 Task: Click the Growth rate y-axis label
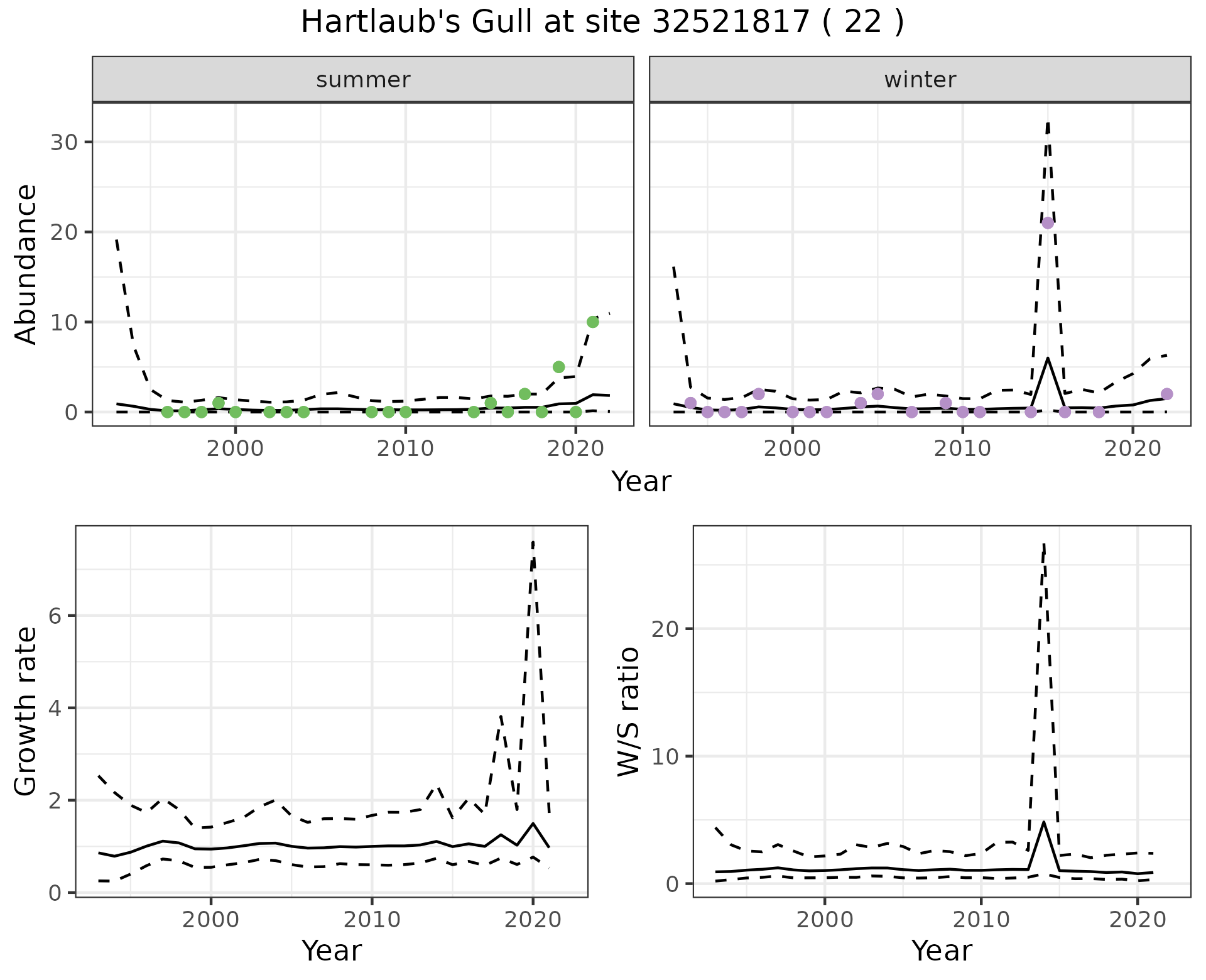pos(26,712)
